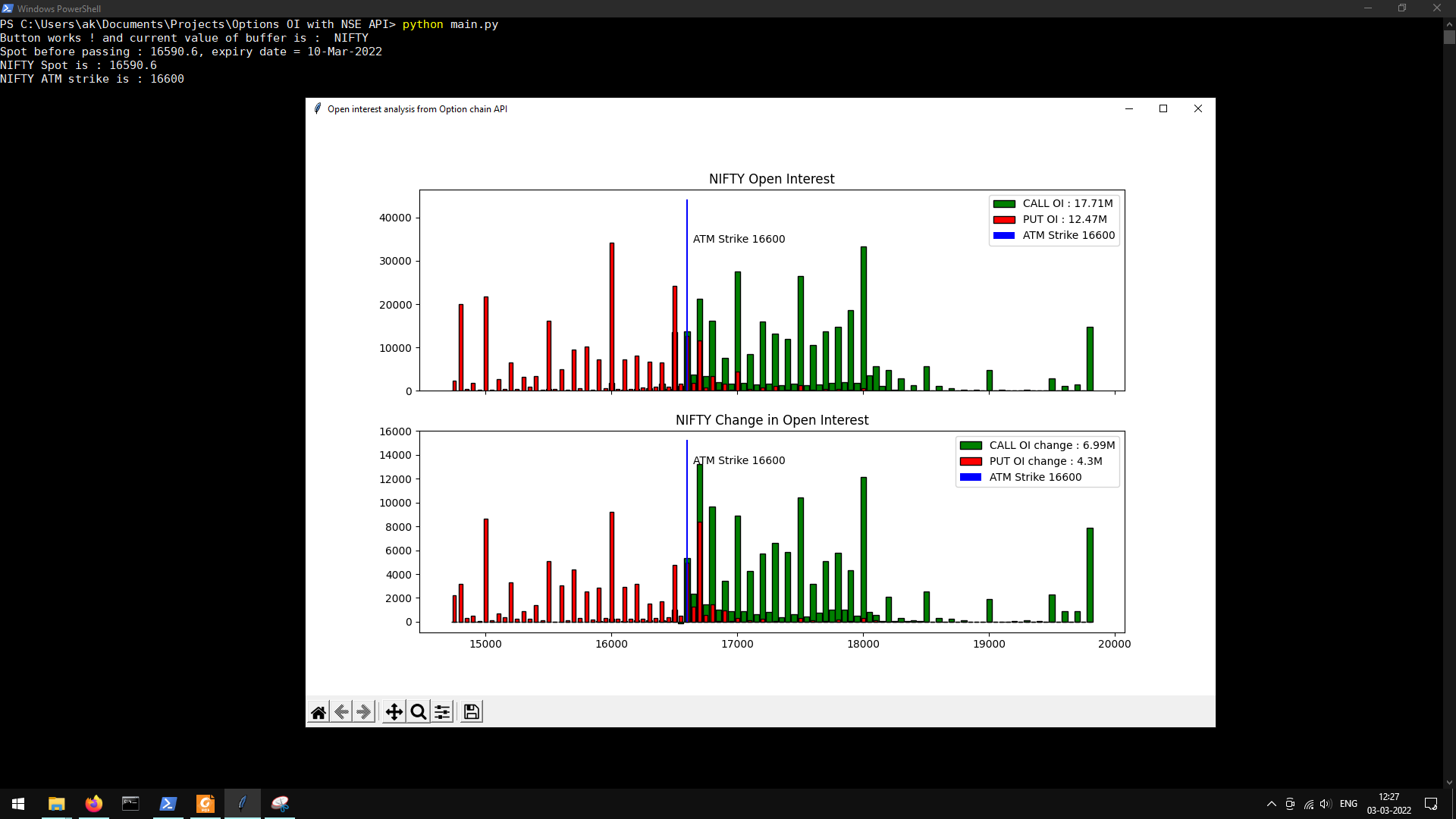The width and height of the screenshot is (1456, 819).
Task: Open the paint palette taskbar app
Action: point(280,804)
